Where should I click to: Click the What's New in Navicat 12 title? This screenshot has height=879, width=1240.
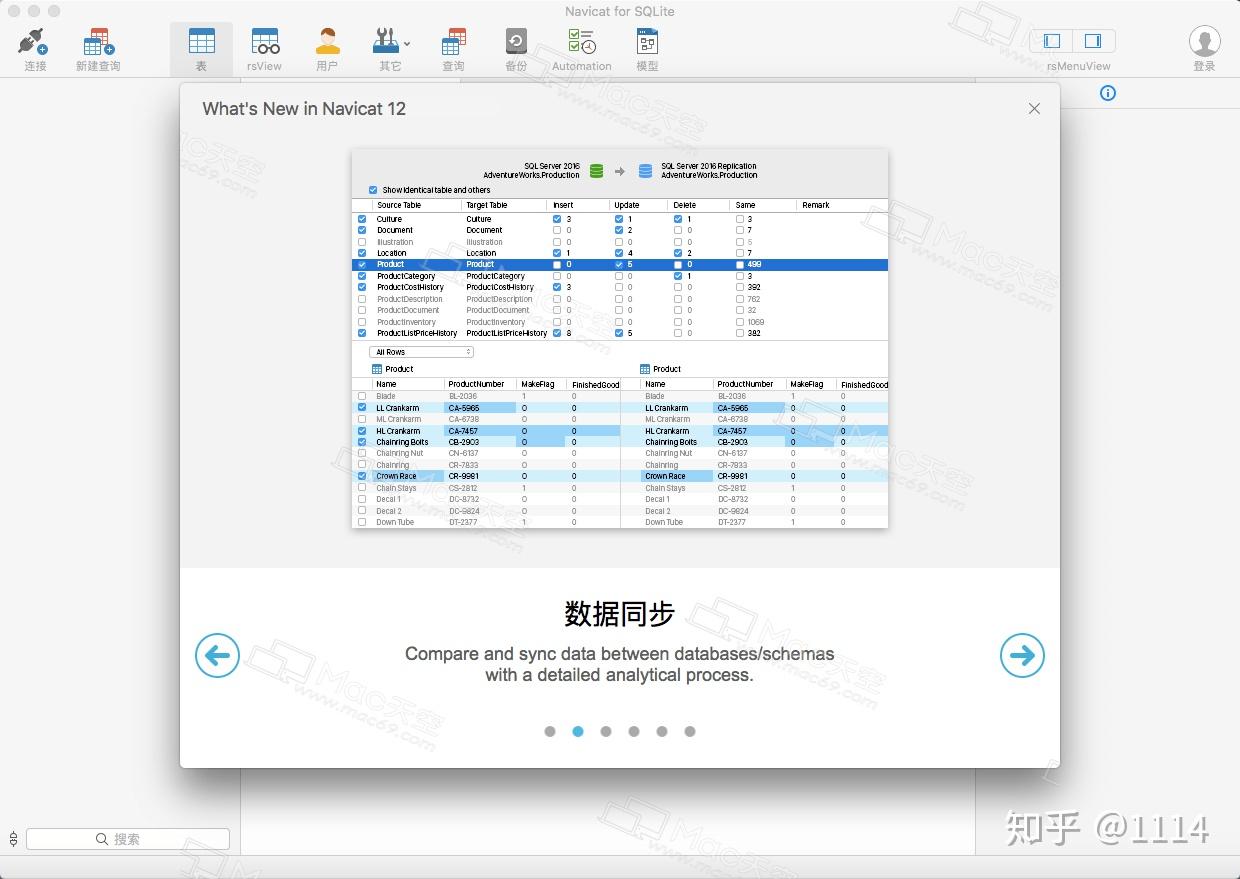(x=304, y=109)
